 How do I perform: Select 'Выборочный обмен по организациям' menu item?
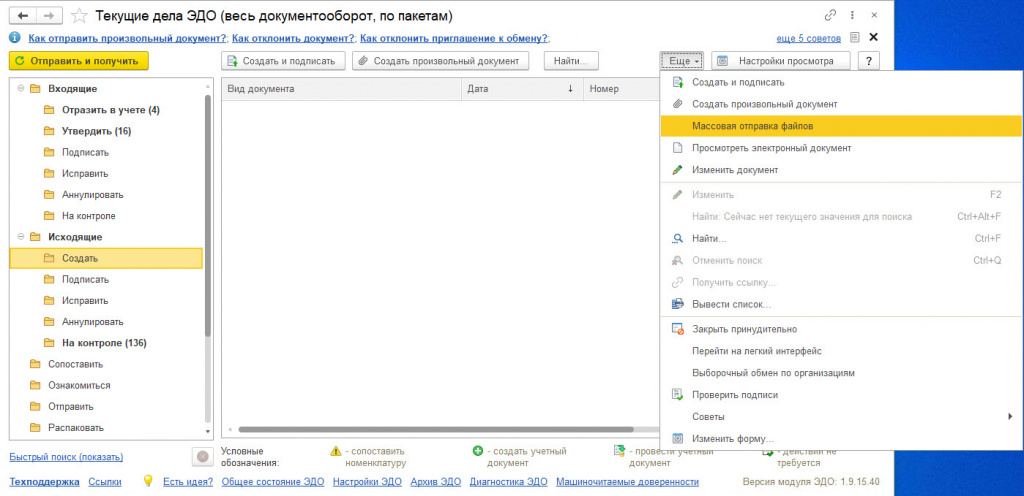(841, 373)
